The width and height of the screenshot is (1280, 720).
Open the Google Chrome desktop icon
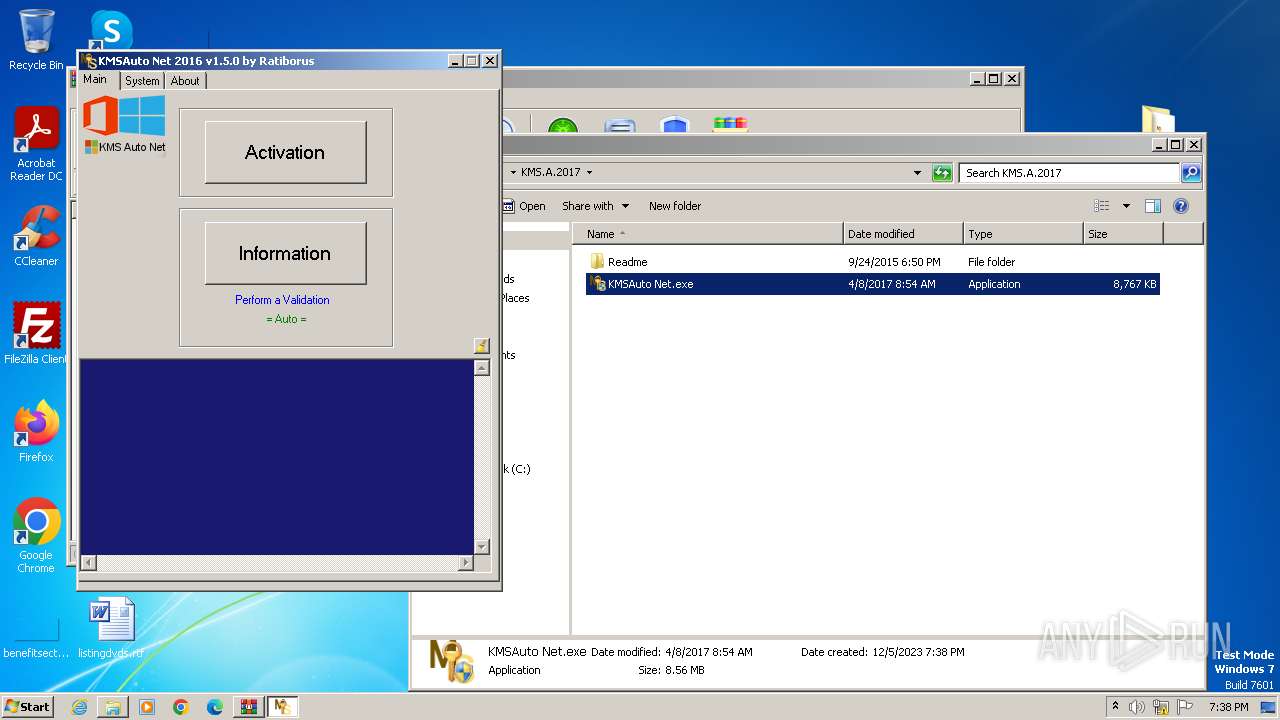tap(36, 535)
